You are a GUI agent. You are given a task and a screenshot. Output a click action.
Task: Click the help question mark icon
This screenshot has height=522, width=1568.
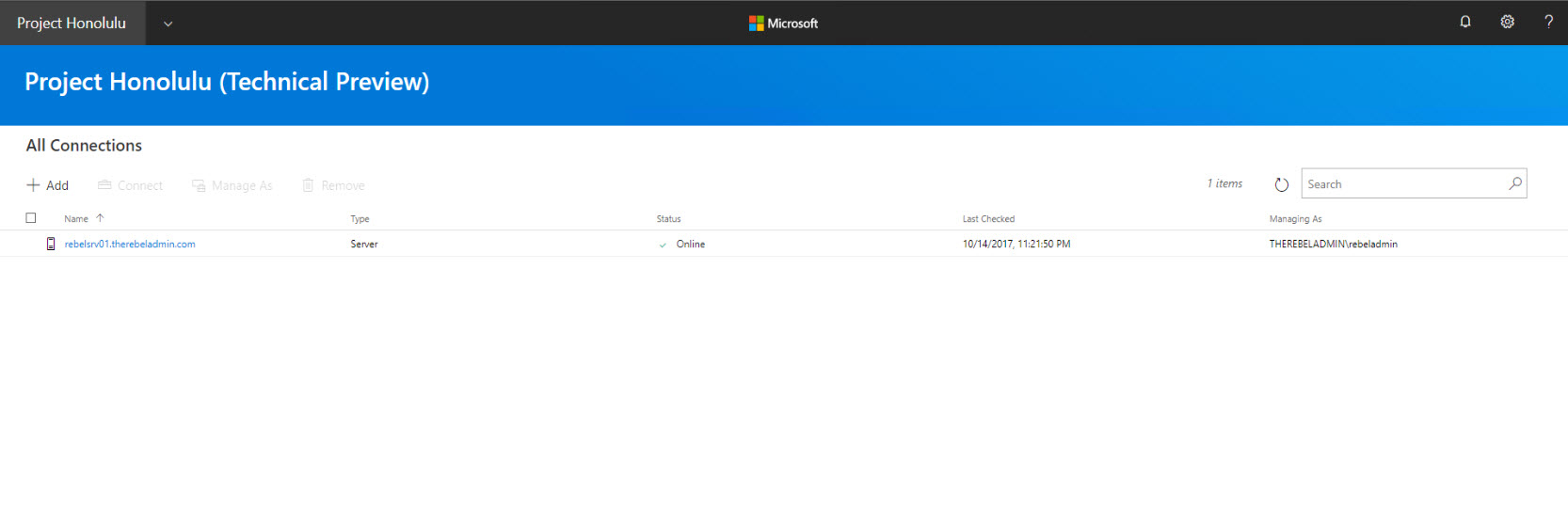click(1548, 22)
